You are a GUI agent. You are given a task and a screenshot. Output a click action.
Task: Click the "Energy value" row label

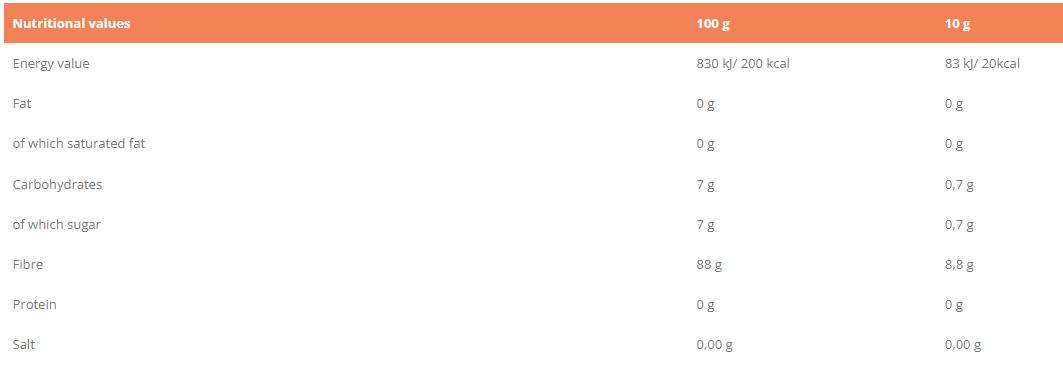pyautogui.click(x=51, y=64)
